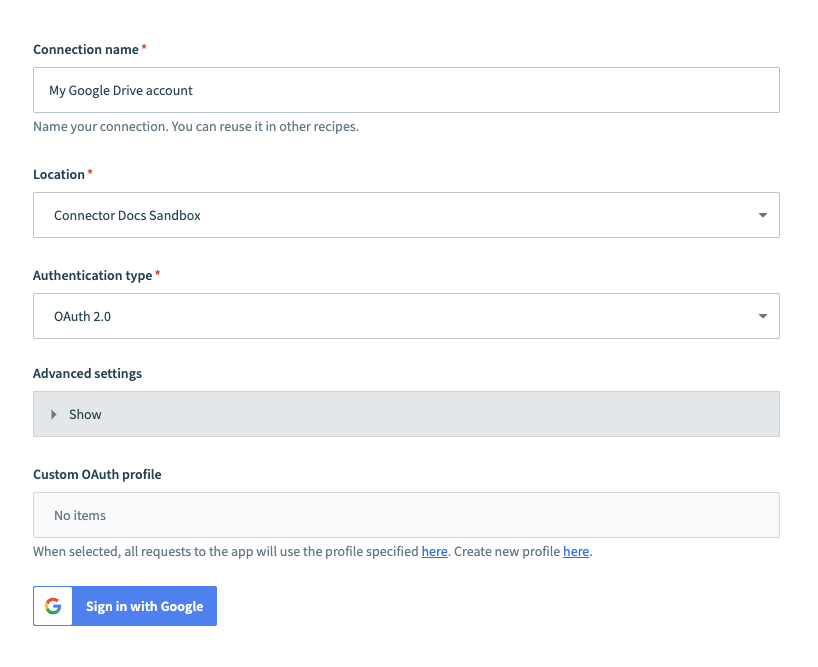The width and height of the screenshot is (818, 667).
Task: Expand the Advanced settings section bar
Action: tap(406, 414)
